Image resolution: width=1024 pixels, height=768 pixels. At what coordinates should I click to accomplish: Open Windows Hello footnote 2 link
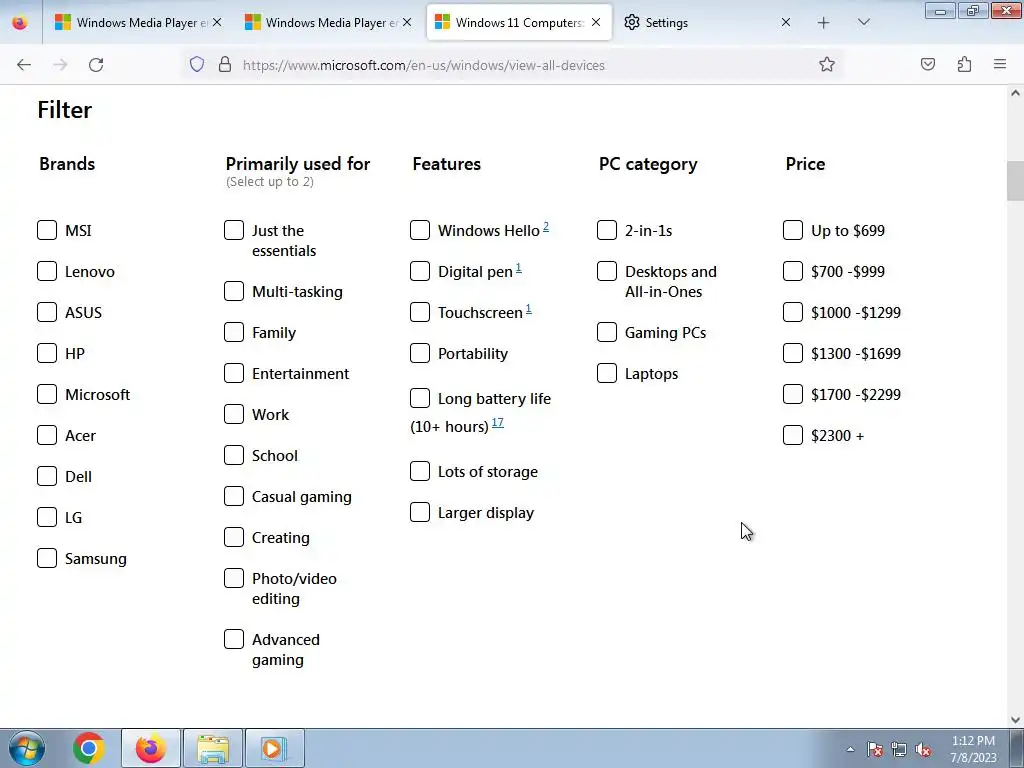pyautogui.click(x=546, y=227)
